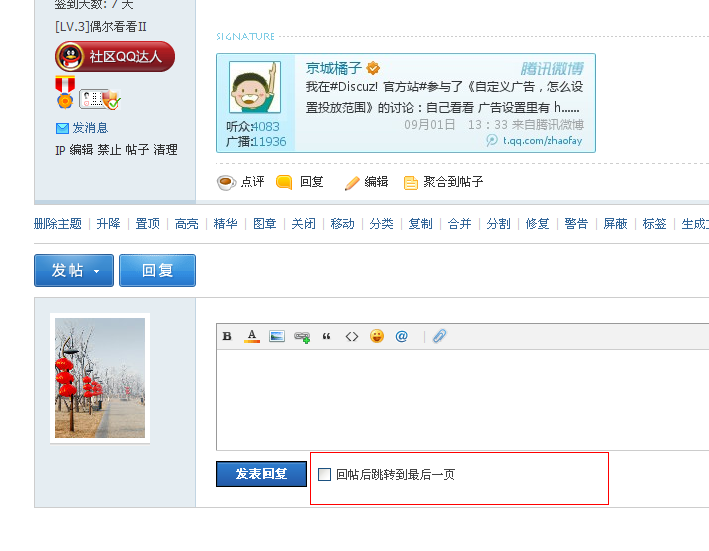Choose 删除主题 moderation action
This screenshot has width=709, height=551.
tap(58, 224)
